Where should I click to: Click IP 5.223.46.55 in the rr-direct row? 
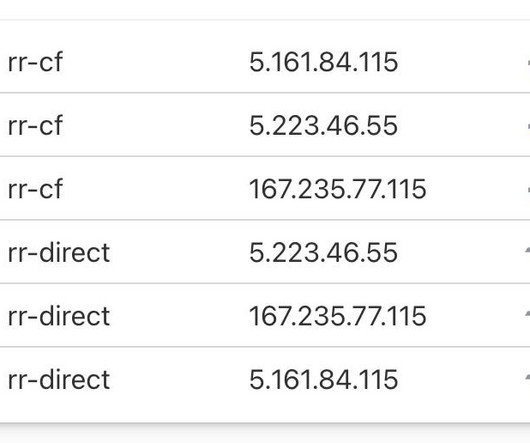(x=323, y=252)
